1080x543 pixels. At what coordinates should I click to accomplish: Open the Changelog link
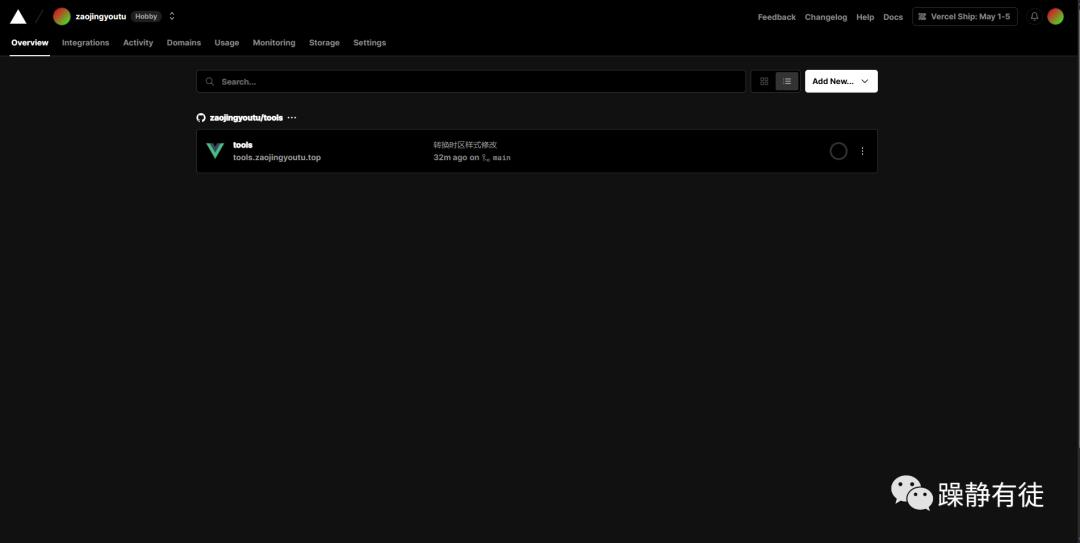pyautogui.click(x=826, y=17)
